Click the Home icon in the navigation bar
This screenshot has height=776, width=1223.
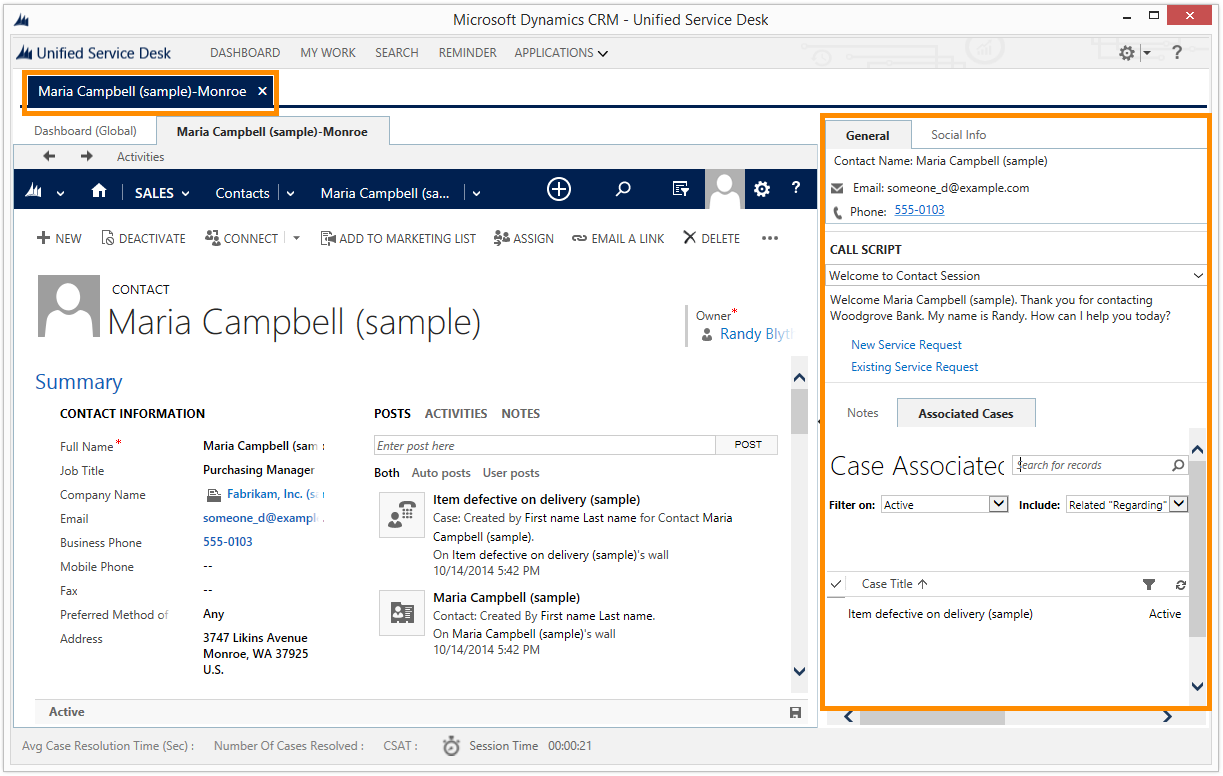coord(99,189)
